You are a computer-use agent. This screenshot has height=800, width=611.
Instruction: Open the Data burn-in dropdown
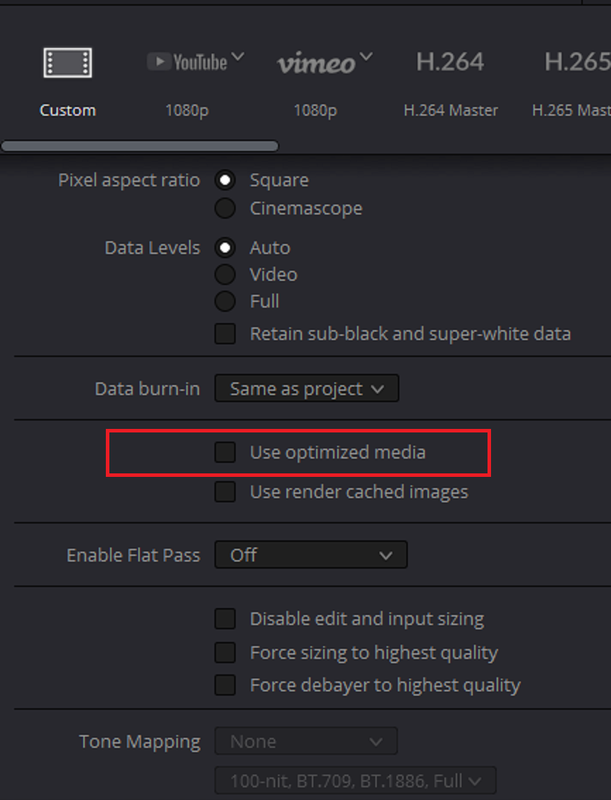pyautogui.click(x=307, y=388)
